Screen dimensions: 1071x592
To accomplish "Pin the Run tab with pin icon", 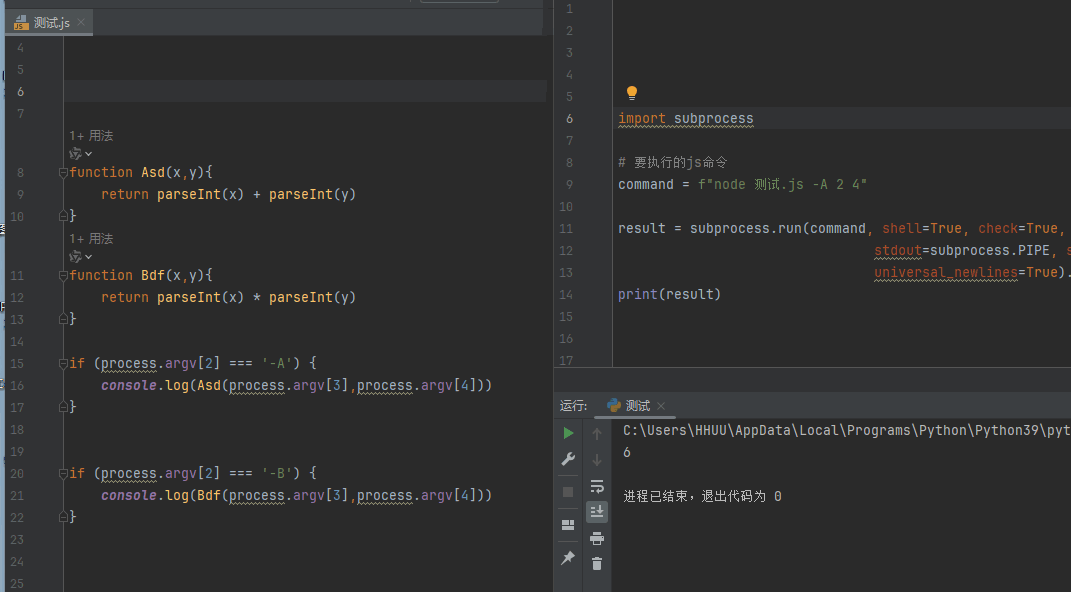I will [x=568, y=558].
